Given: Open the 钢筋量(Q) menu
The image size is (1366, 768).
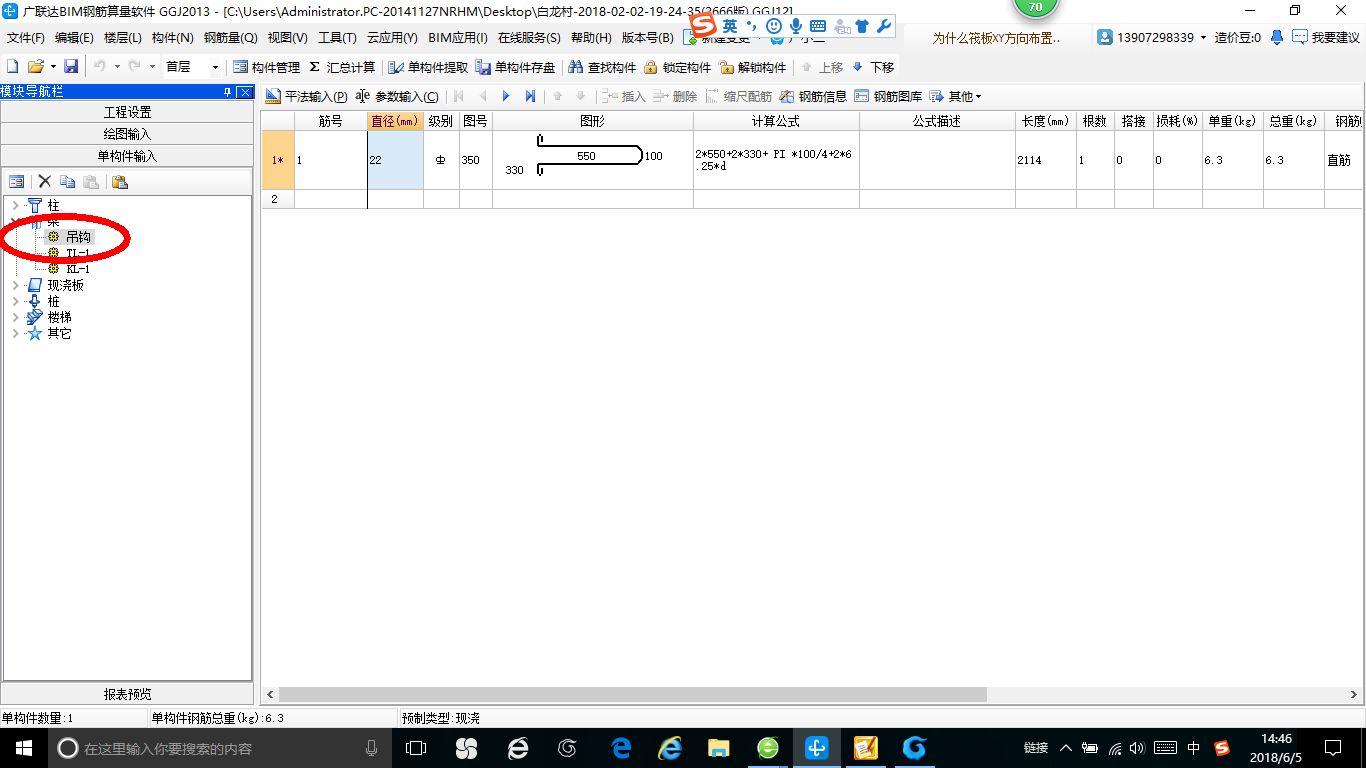Looking at the screenshot, I should [231, 38].
